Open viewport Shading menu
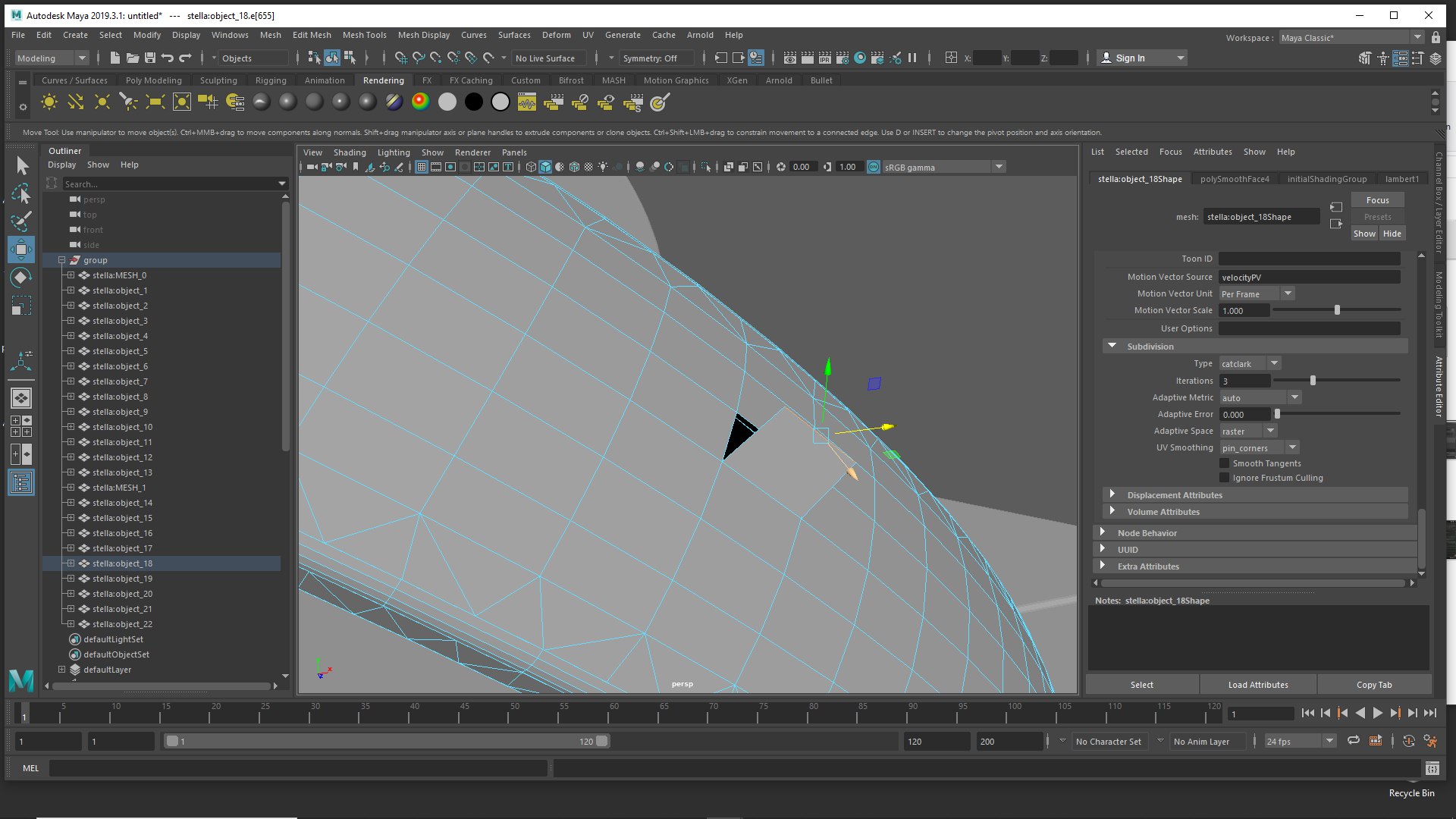The width and height of the screenshot is (1456, 819). [x=350, y=152]
